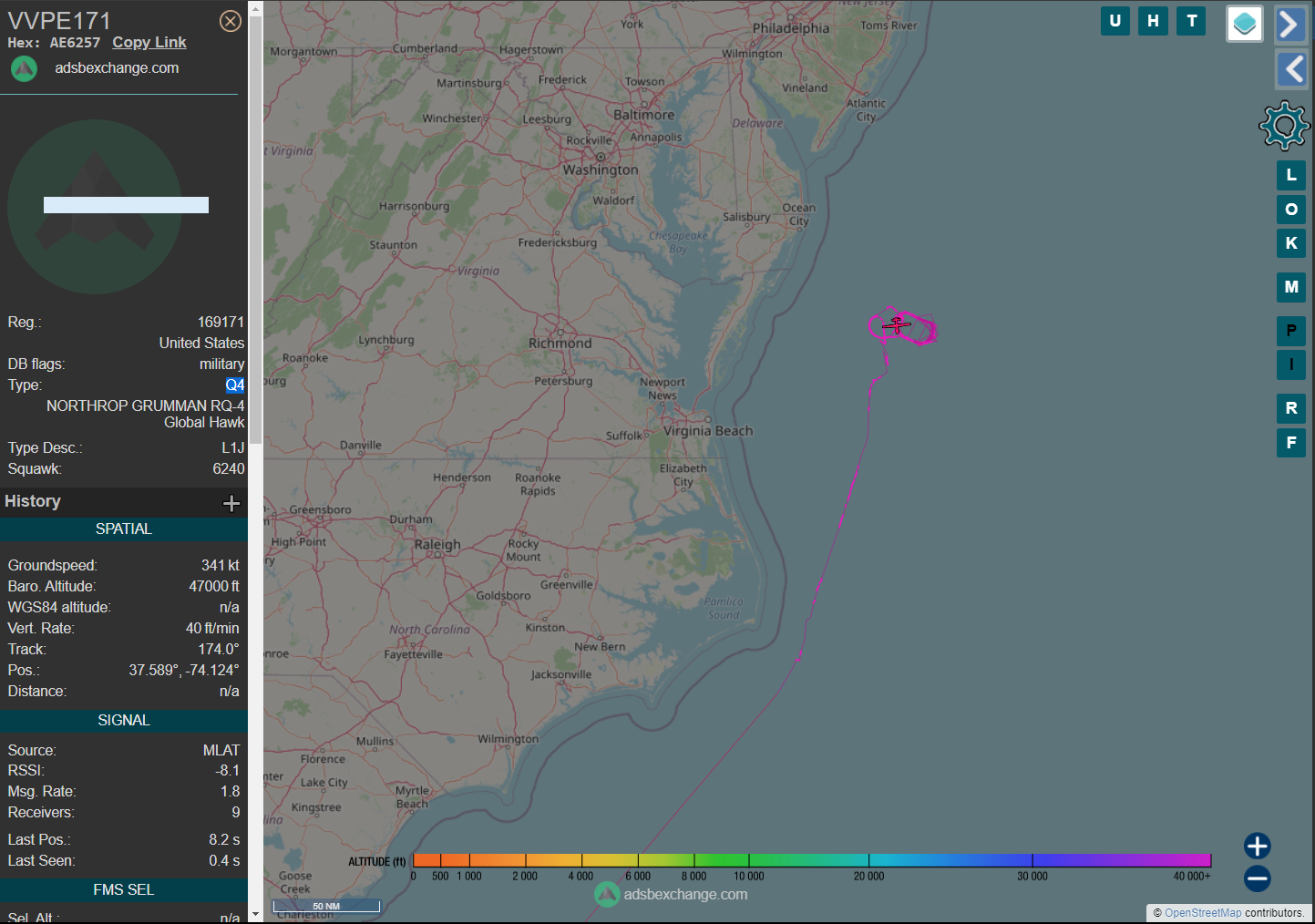Click the callsign VVPE171 title
The image size is (1315, 924).
[x=59, y=21]
